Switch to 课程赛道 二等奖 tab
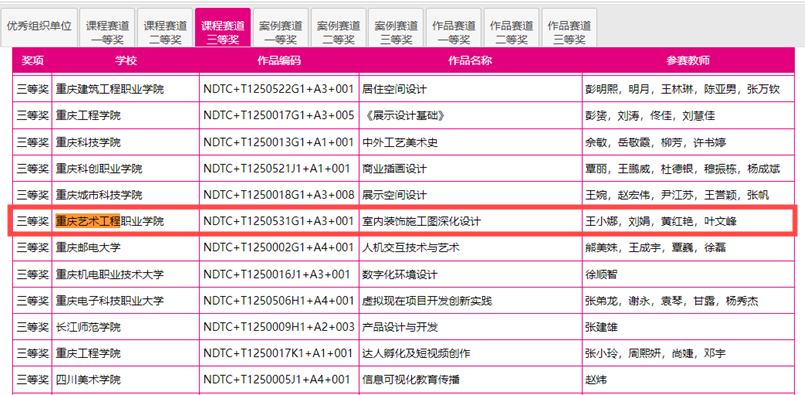Screen dimensions: 805x395 pos(165,27)
